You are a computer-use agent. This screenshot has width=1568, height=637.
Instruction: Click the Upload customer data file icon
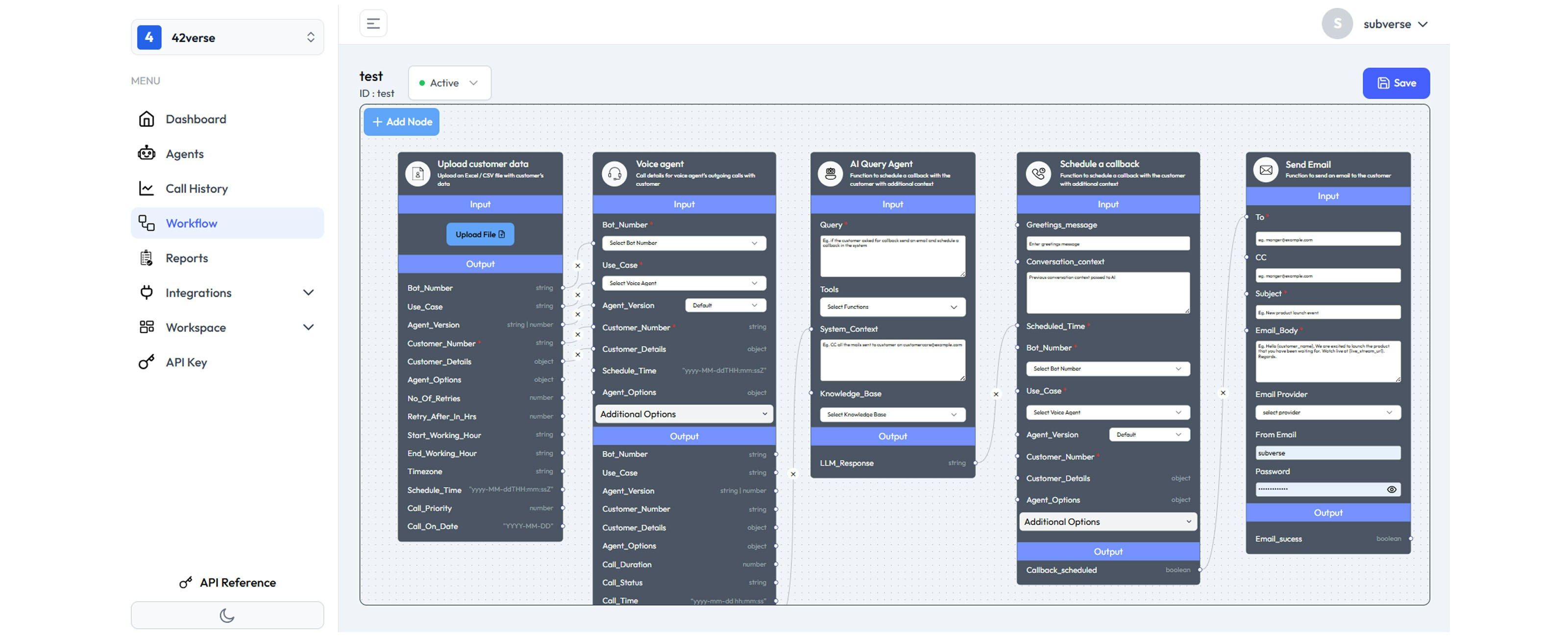click(x=418, y=174)
